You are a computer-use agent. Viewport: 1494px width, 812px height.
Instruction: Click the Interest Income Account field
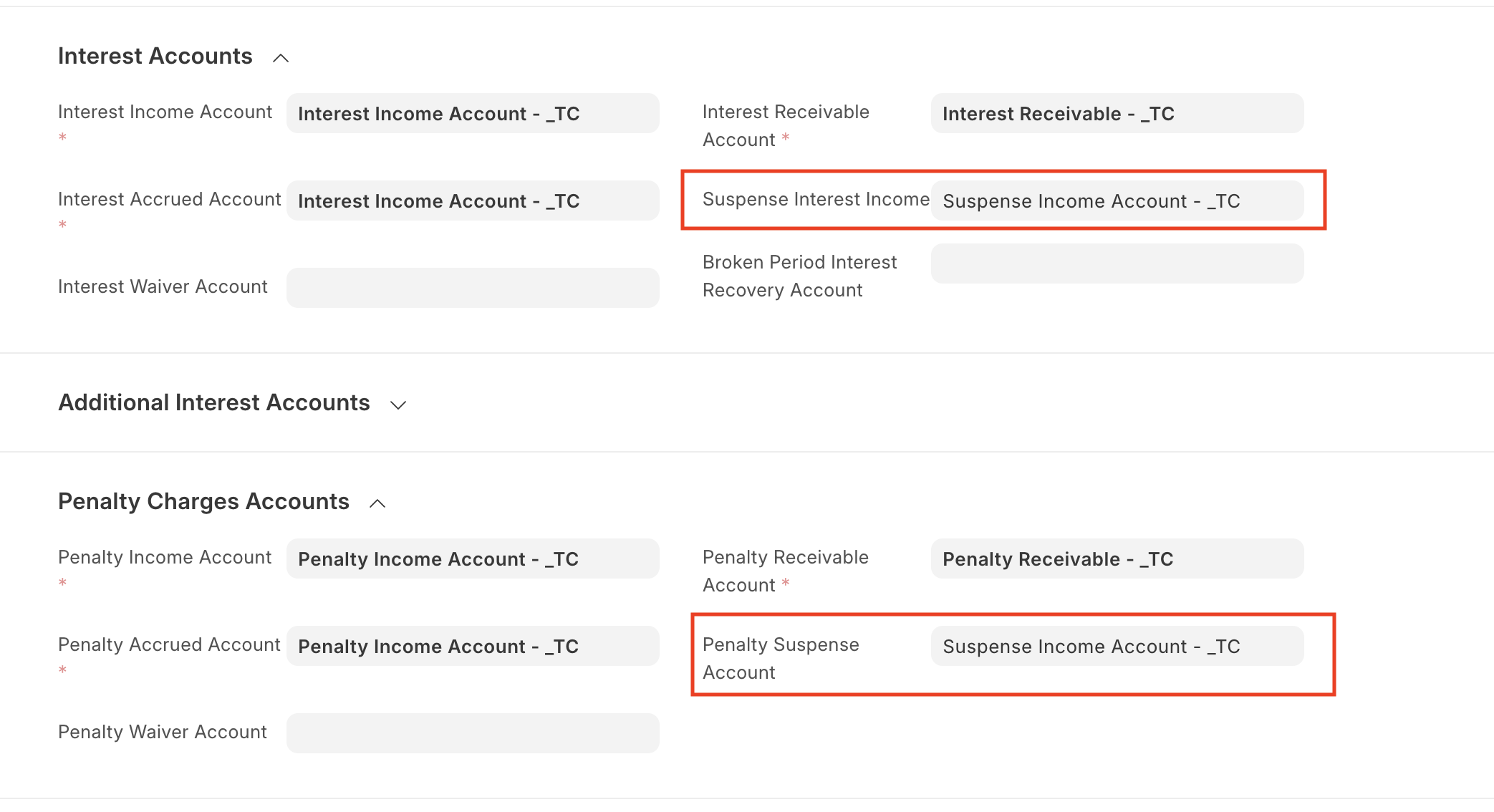click(x=475, y=113)
